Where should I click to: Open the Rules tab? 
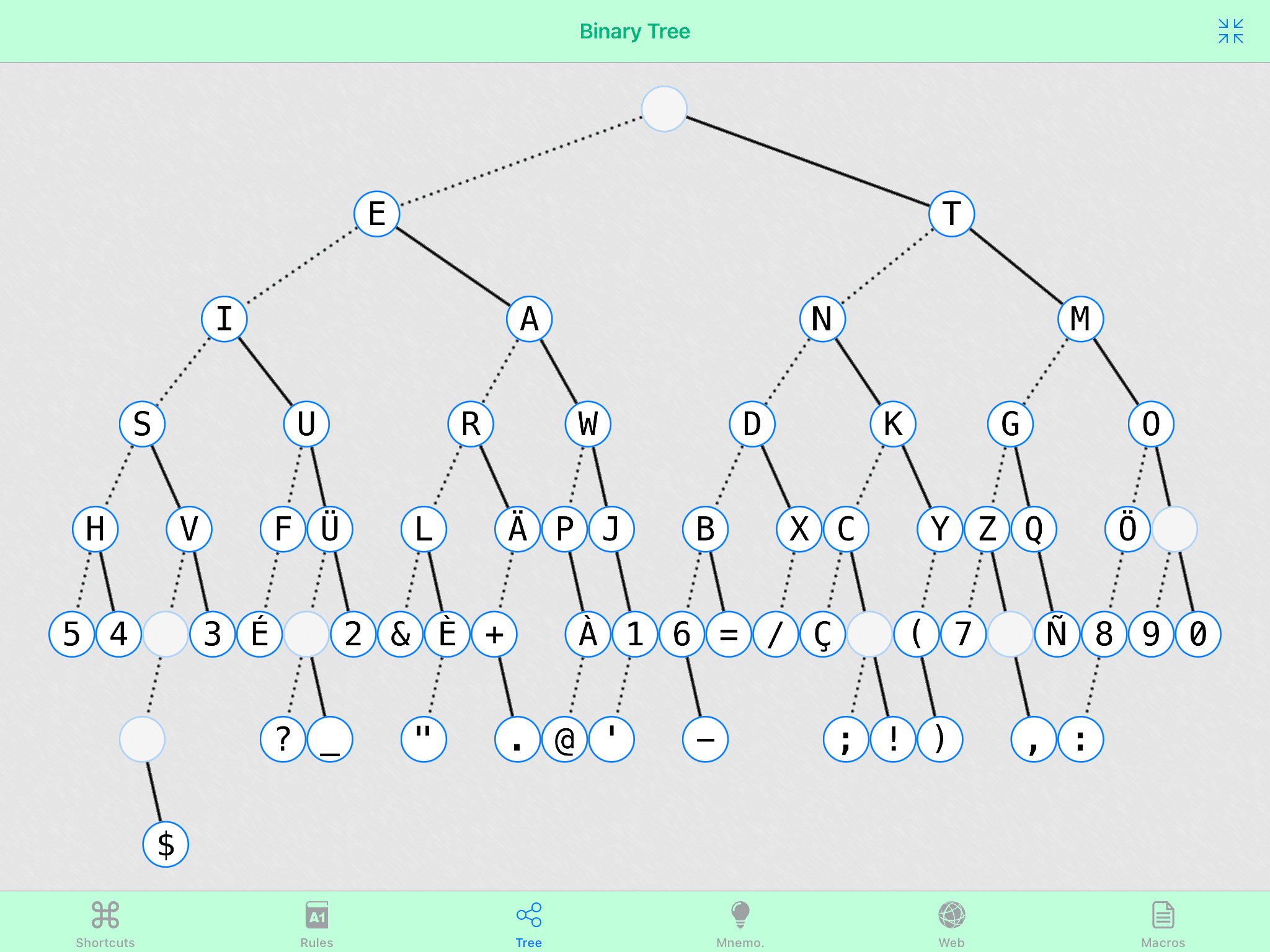317,923
